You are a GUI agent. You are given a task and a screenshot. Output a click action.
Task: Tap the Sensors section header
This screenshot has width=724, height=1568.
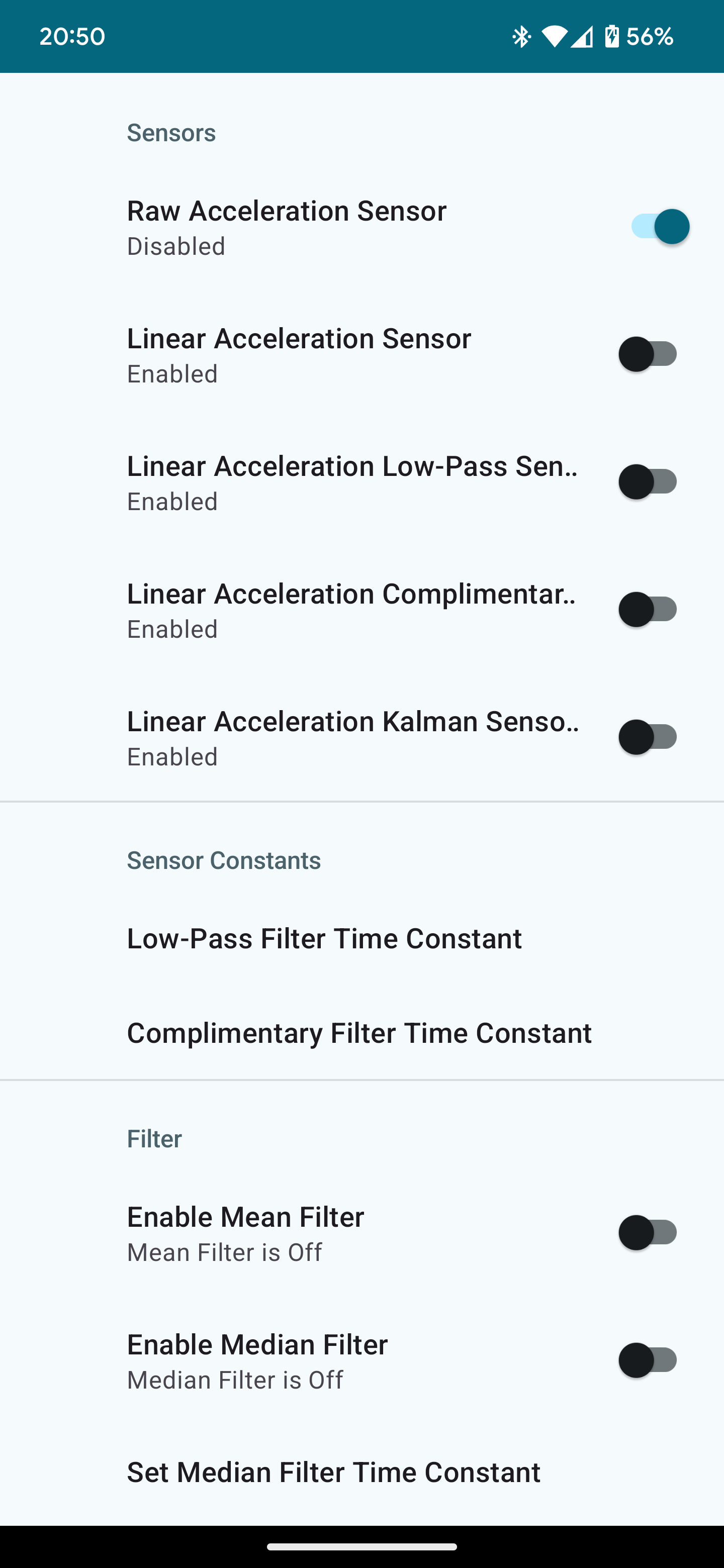point(171,133)
